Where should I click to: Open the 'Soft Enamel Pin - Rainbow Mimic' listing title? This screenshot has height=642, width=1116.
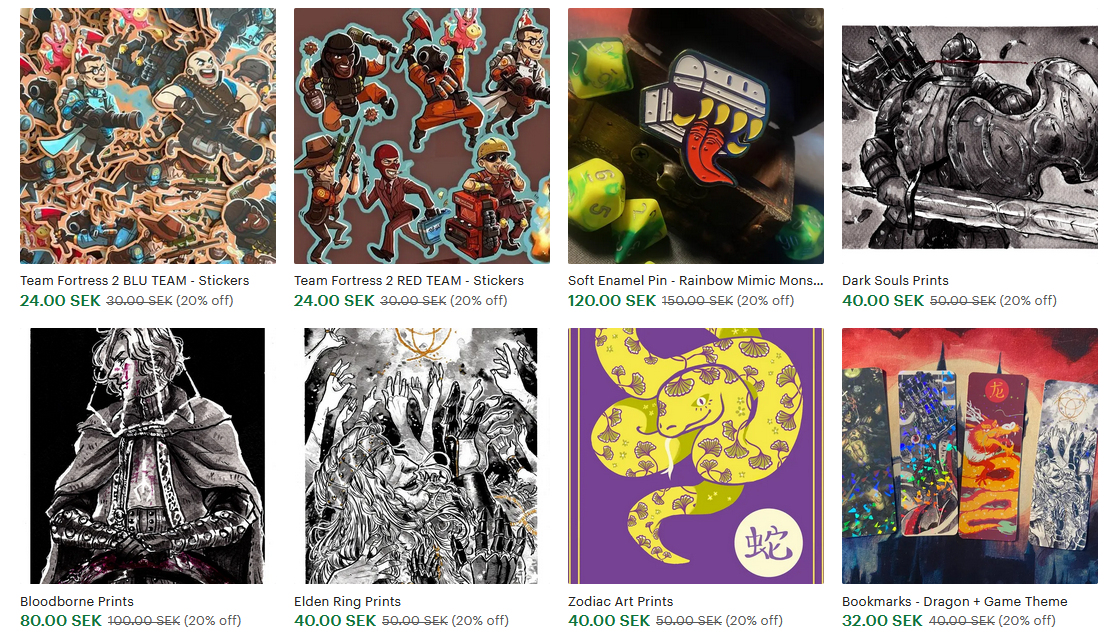(695, 280)
